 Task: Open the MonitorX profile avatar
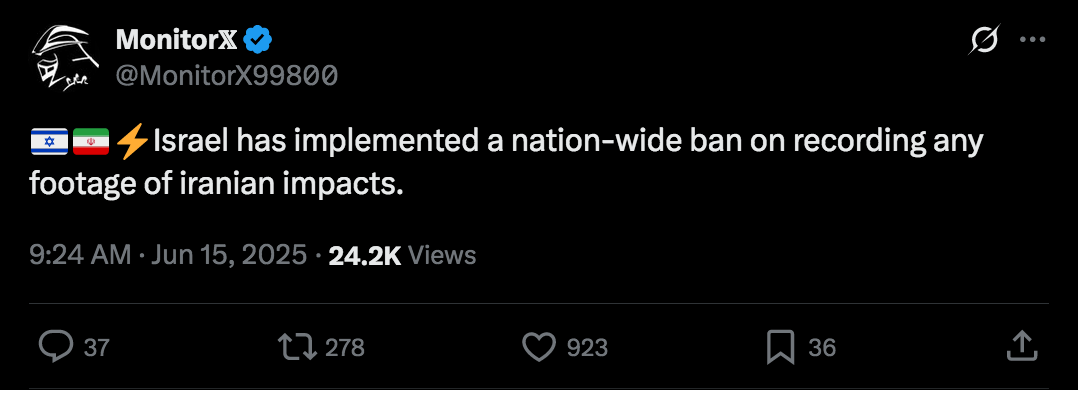point(64,58)
